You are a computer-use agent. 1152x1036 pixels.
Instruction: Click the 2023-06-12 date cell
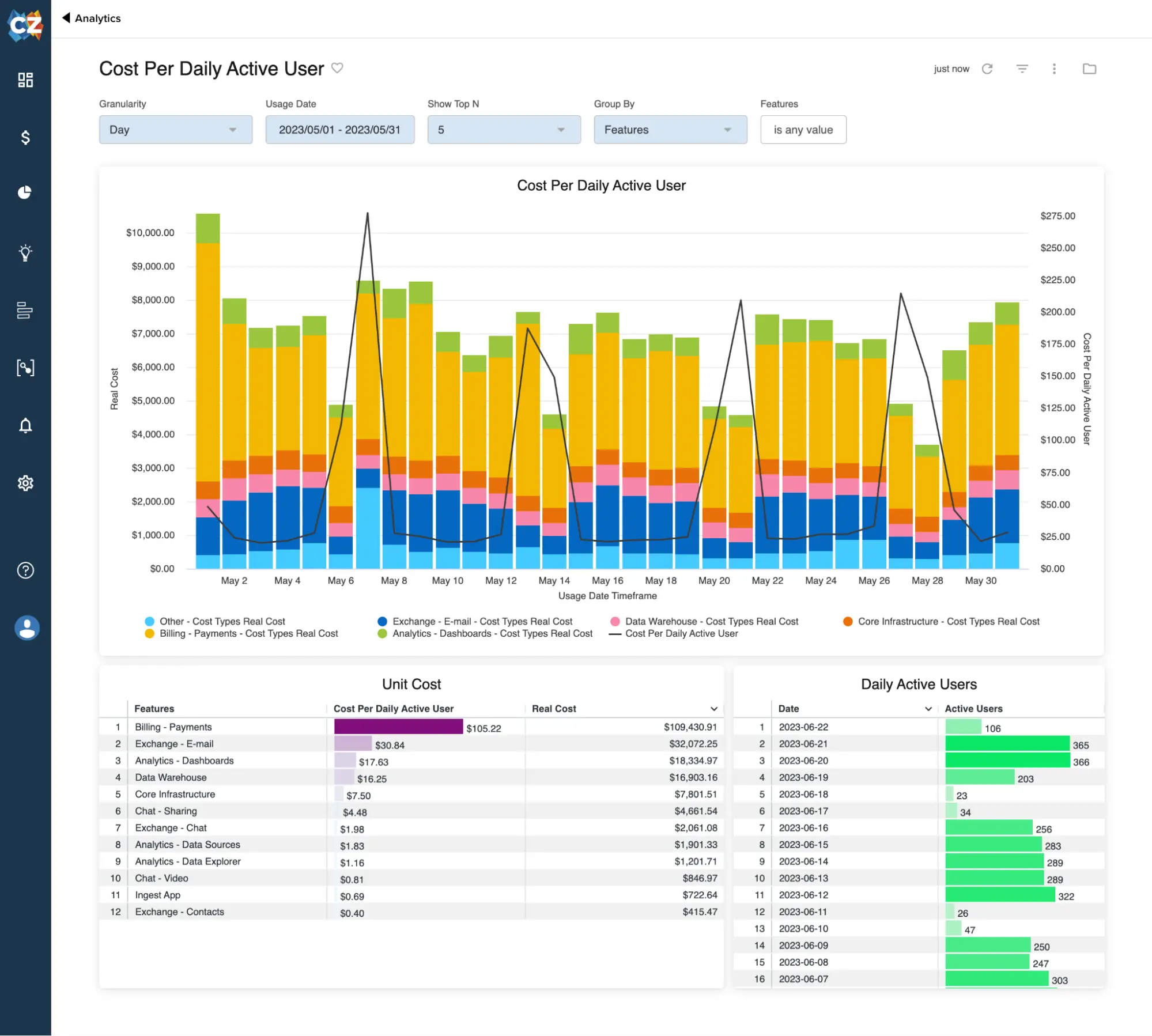[x=803, y=894]
